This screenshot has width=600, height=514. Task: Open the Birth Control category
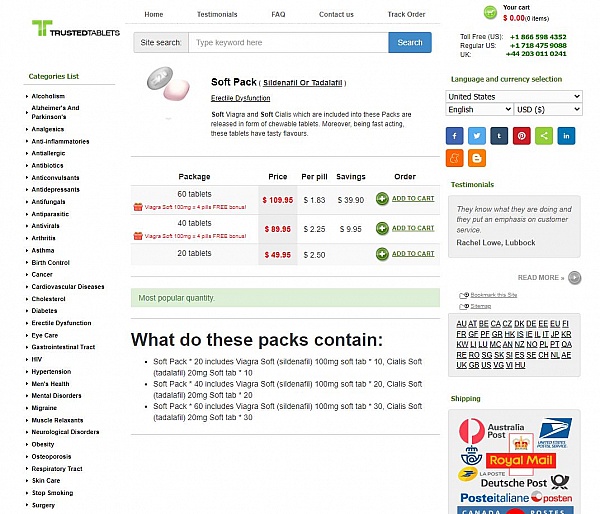pyautogui.click(x=51, y=263)
